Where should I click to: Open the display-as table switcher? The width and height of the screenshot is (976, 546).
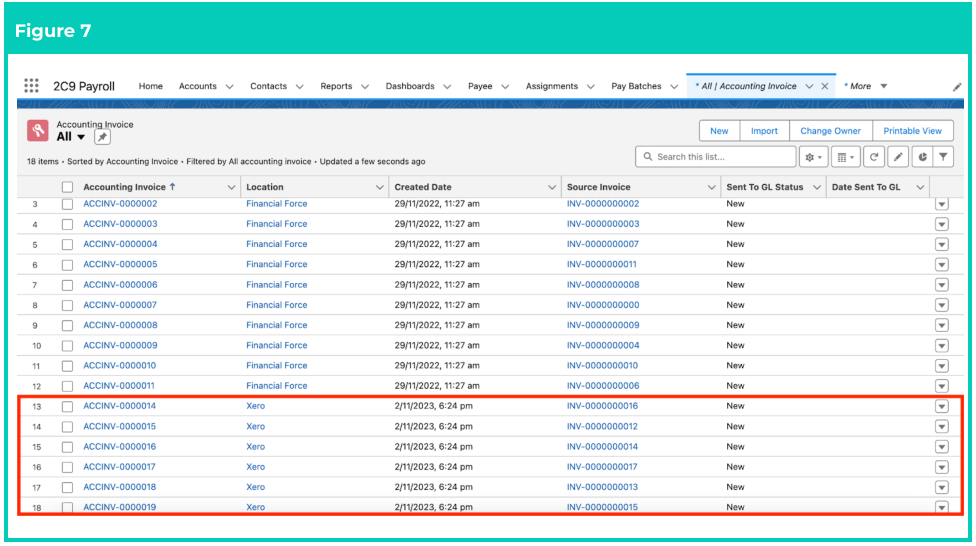coord(845,157)
